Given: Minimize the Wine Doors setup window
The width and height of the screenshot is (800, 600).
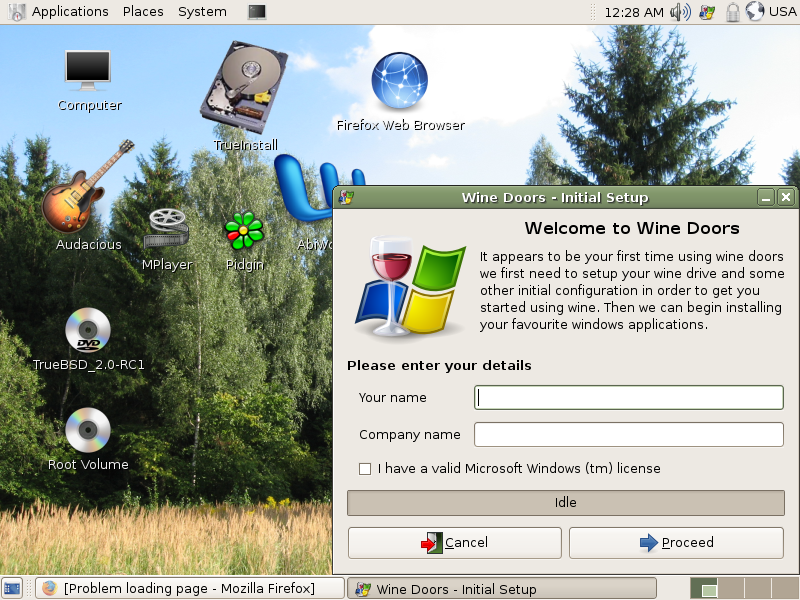Looking at the screenshot, I should pos(766,197).
